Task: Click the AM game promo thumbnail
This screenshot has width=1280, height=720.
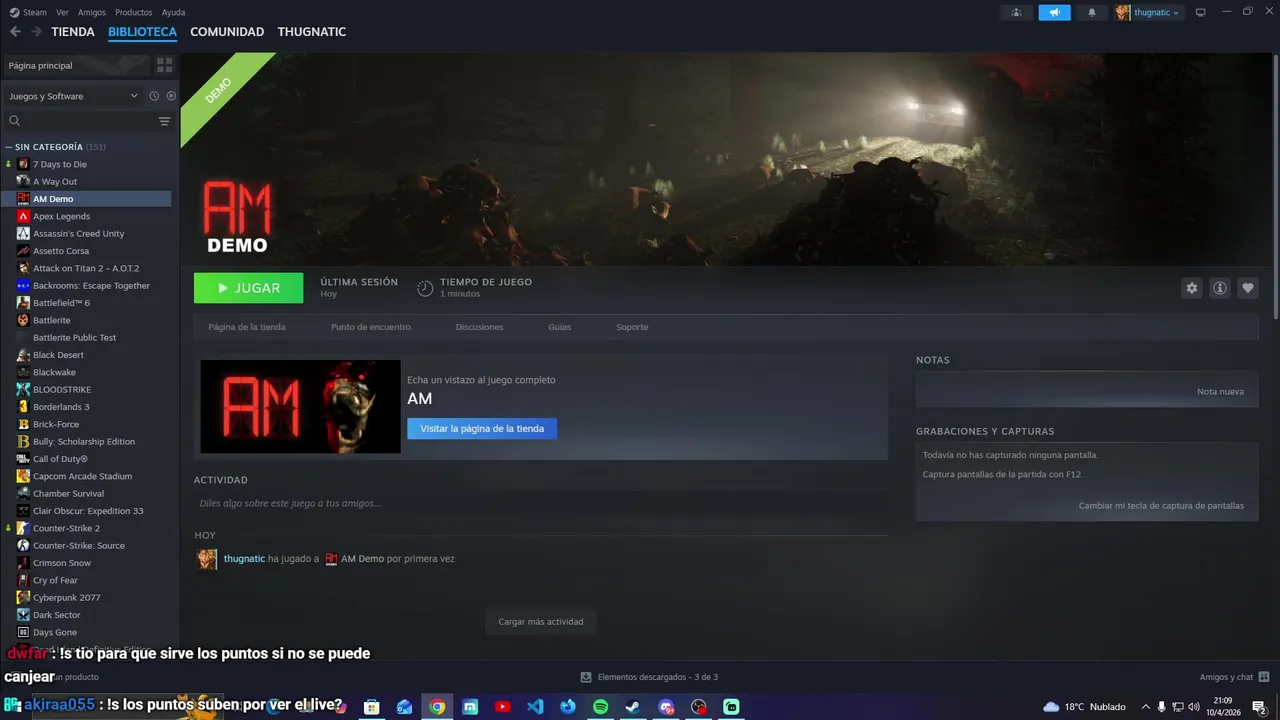Action: 300,407
